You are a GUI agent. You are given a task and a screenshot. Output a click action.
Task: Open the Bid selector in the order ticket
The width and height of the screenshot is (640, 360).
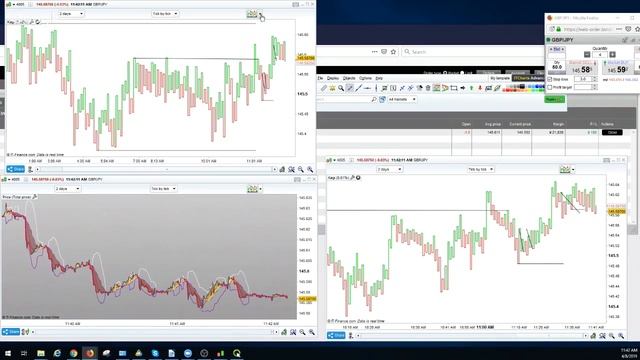pyautogui.click(x=557, y=49)
